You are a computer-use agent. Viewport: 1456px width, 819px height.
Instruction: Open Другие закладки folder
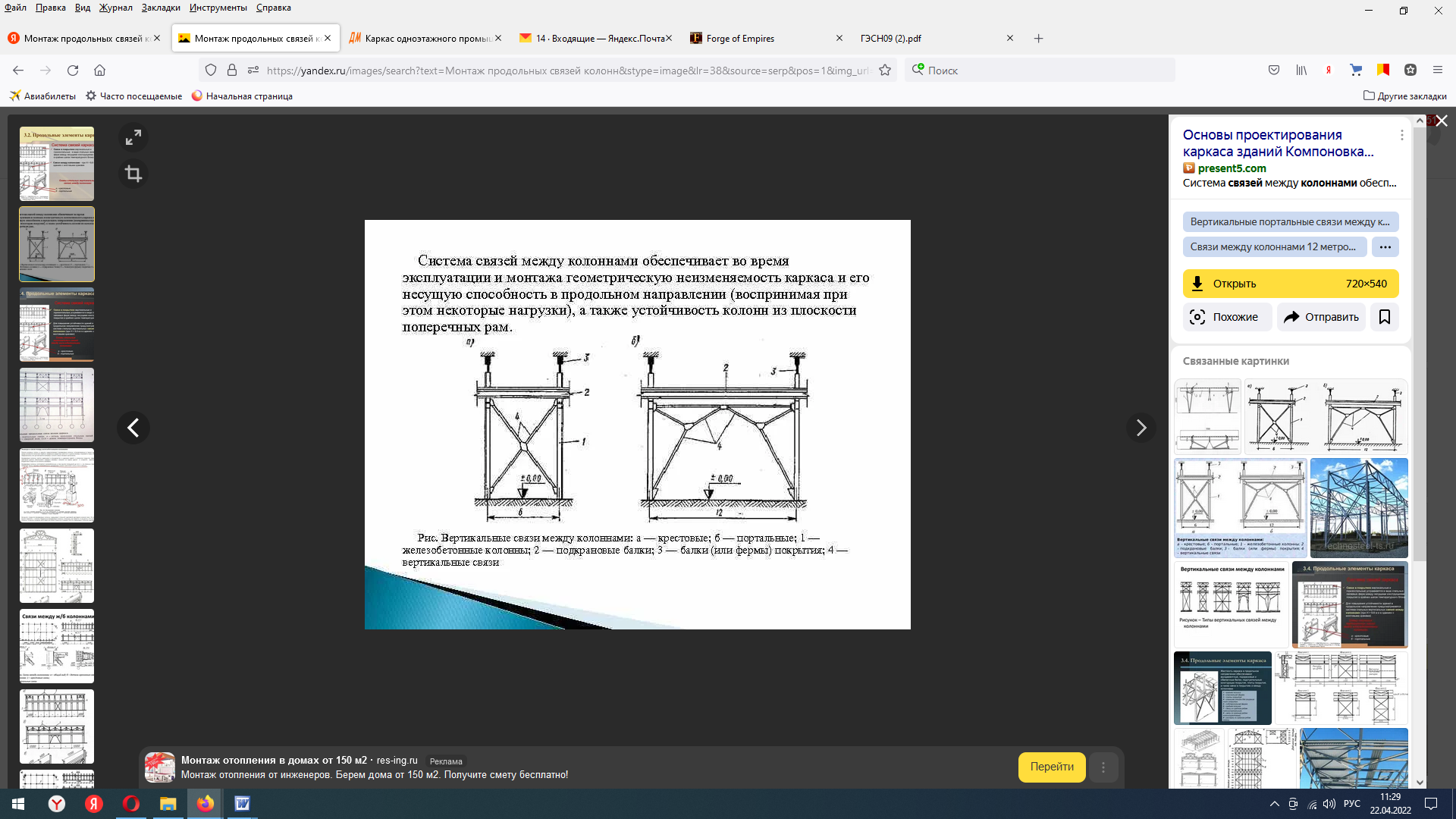[1405, 96]
